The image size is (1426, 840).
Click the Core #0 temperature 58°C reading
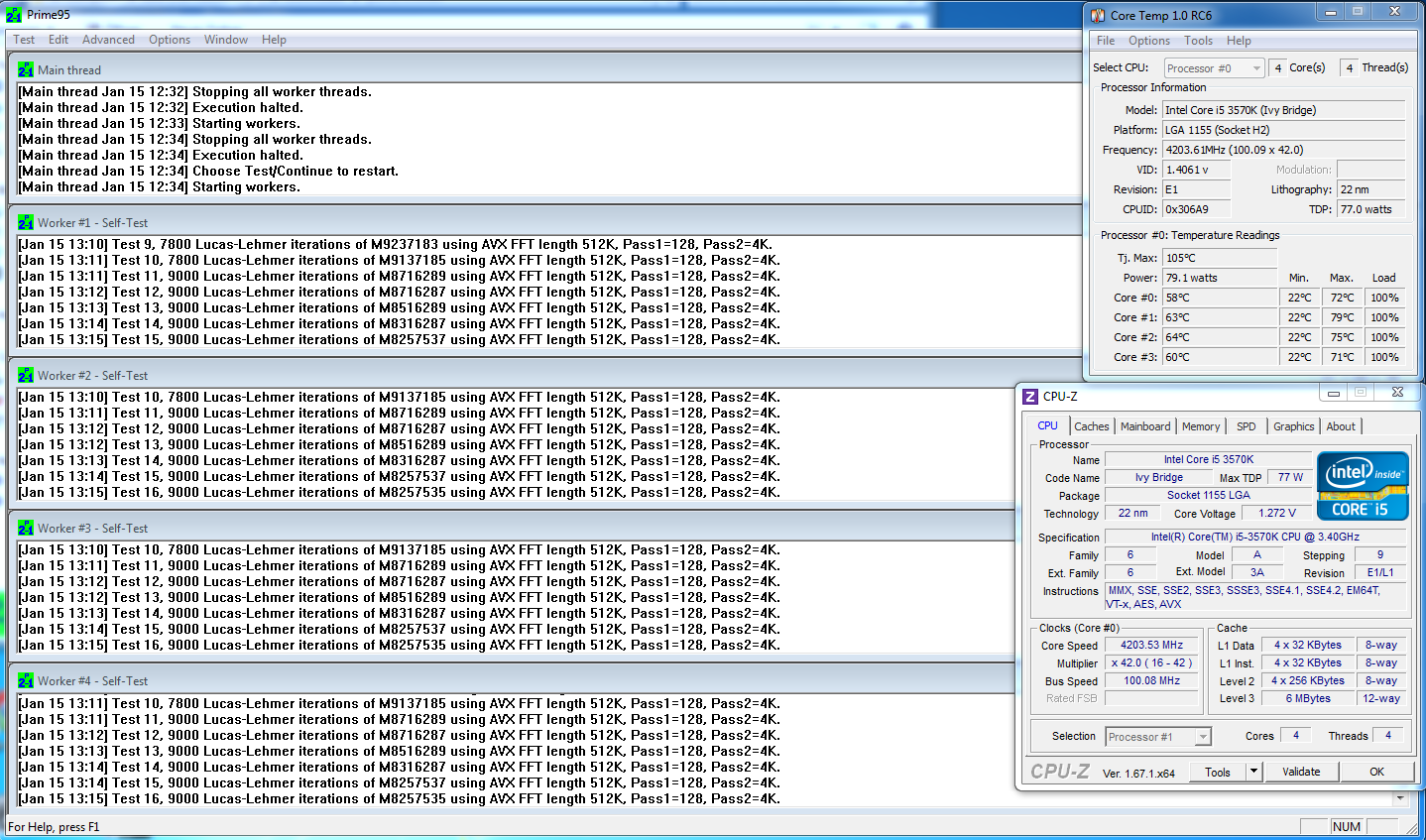coord(1221,298)
